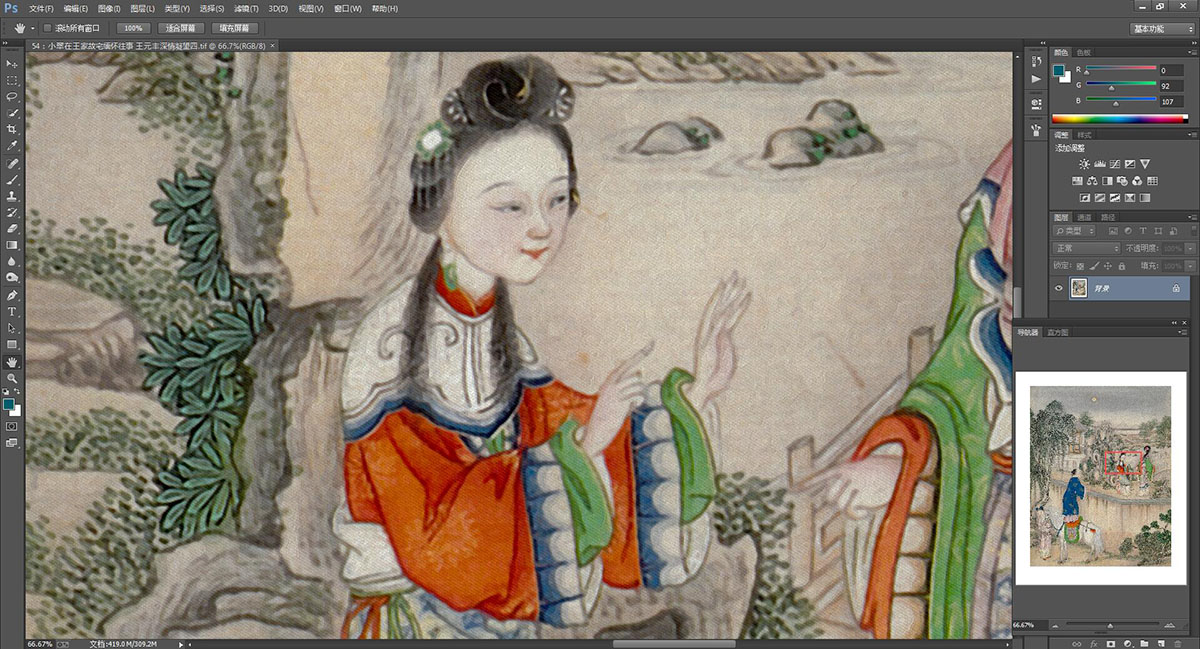The image size is (1200, 649).
Task: Select the Blur tool
Action: coord(12,262)
